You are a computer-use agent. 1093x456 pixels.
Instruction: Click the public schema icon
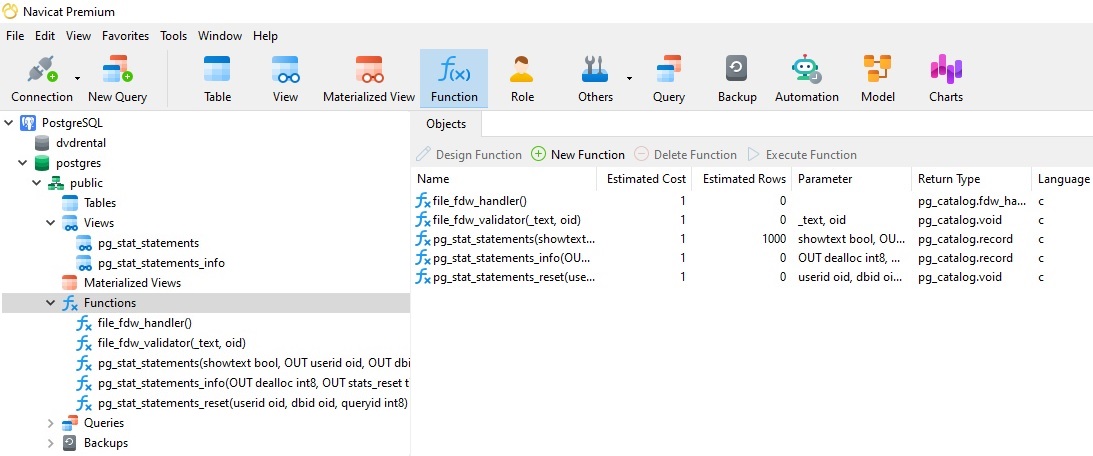pos(56,183)
